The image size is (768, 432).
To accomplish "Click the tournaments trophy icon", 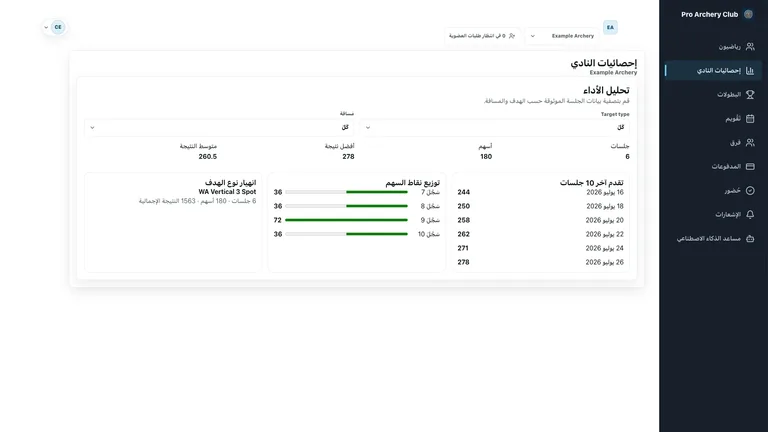I will [x=750, y=95].
